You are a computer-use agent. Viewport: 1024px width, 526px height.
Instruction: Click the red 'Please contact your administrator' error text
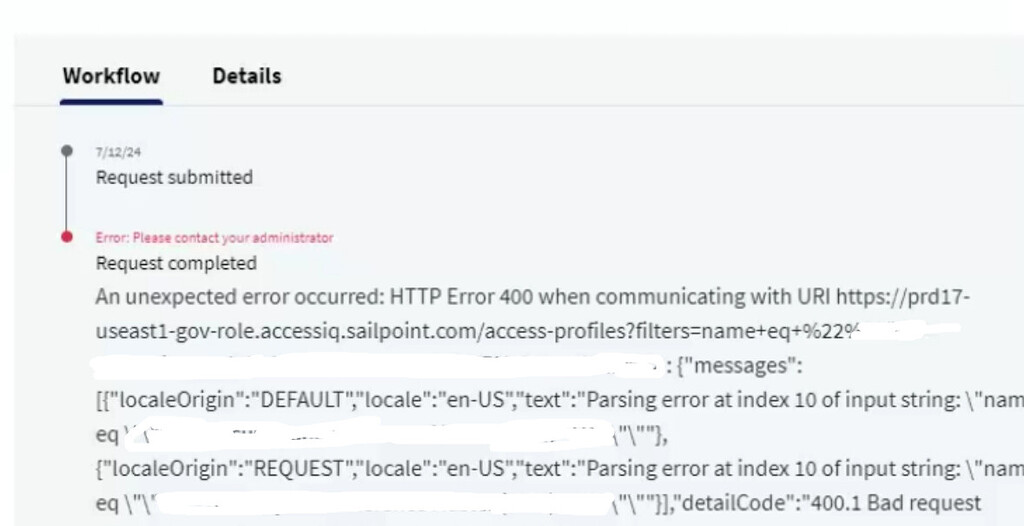tap(214, 238)
